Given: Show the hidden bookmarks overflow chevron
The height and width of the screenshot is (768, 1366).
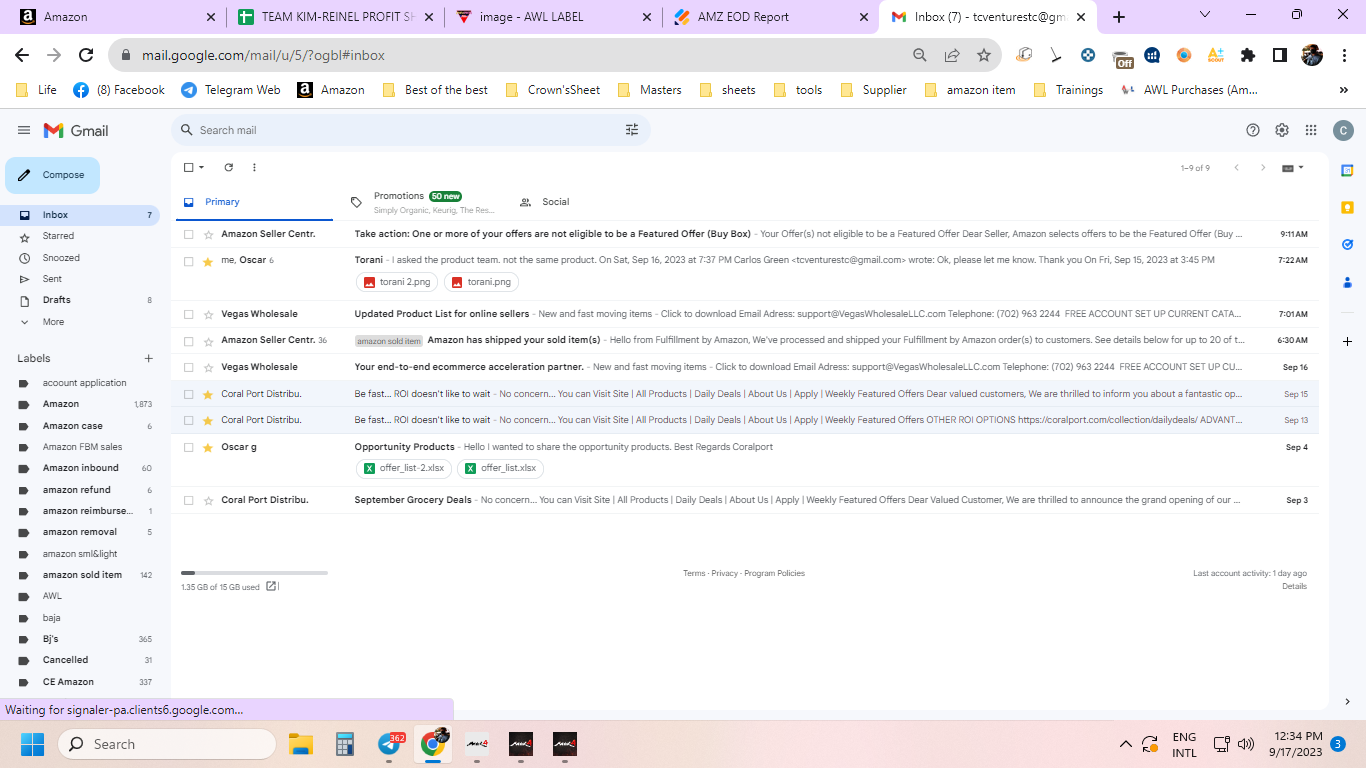Looking at the screenshot, I should tap(1343, 90).
